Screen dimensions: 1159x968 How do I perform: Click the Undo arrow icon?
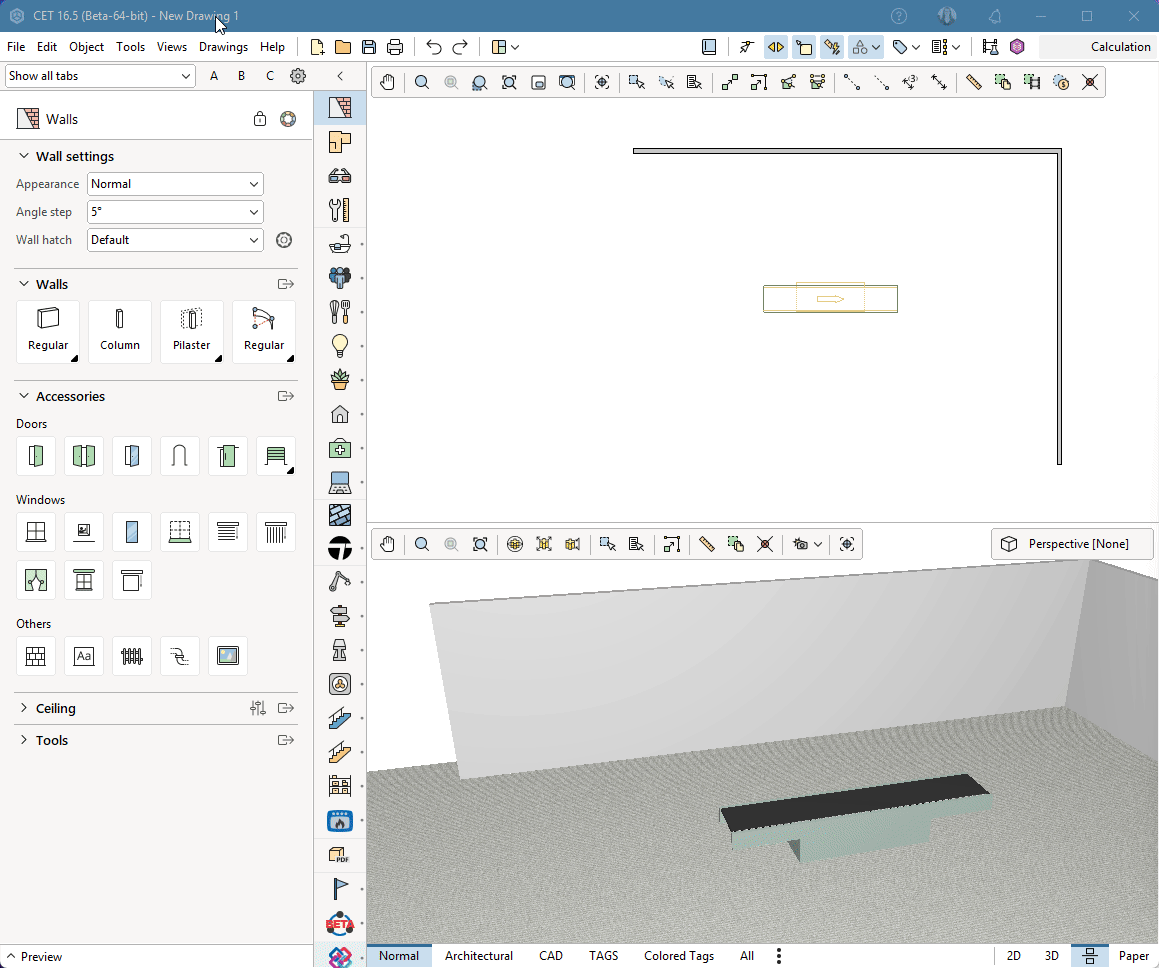coord(433,47)
